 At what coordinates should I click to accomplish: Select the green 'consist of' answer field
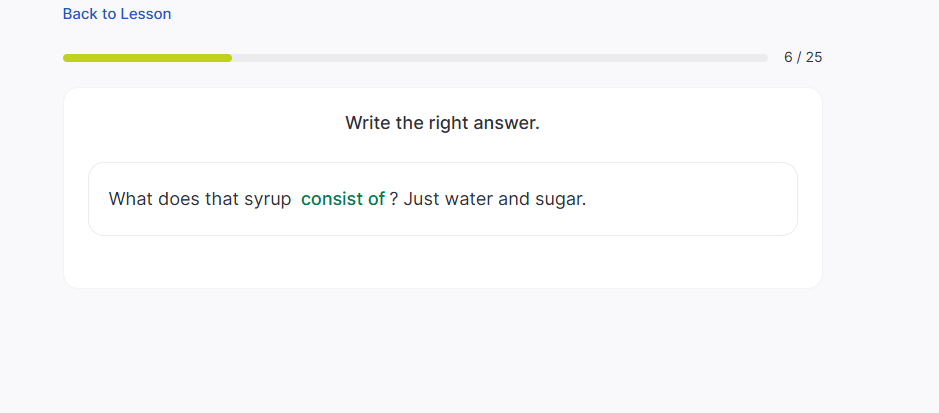point(343,199)
